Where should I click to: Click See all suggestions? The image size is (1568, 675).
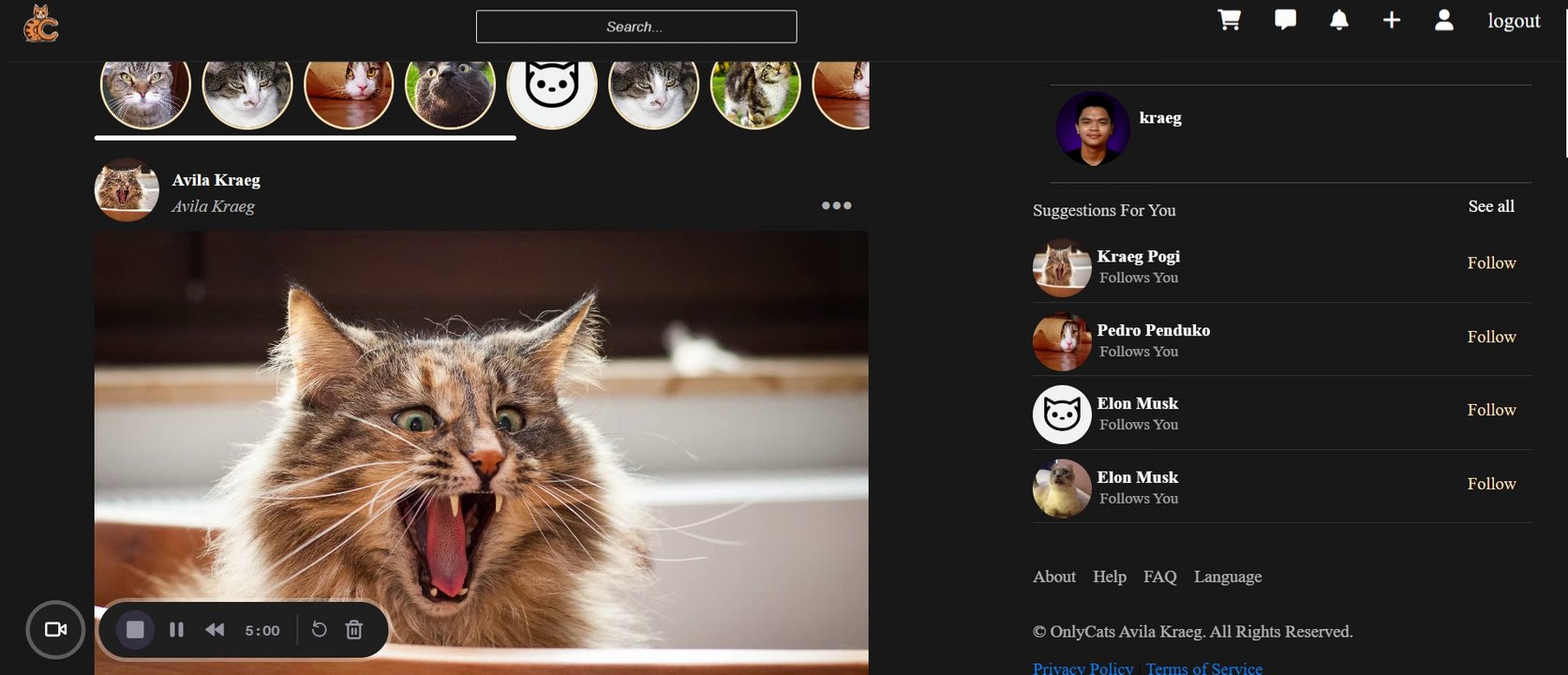pos(1491,206)
